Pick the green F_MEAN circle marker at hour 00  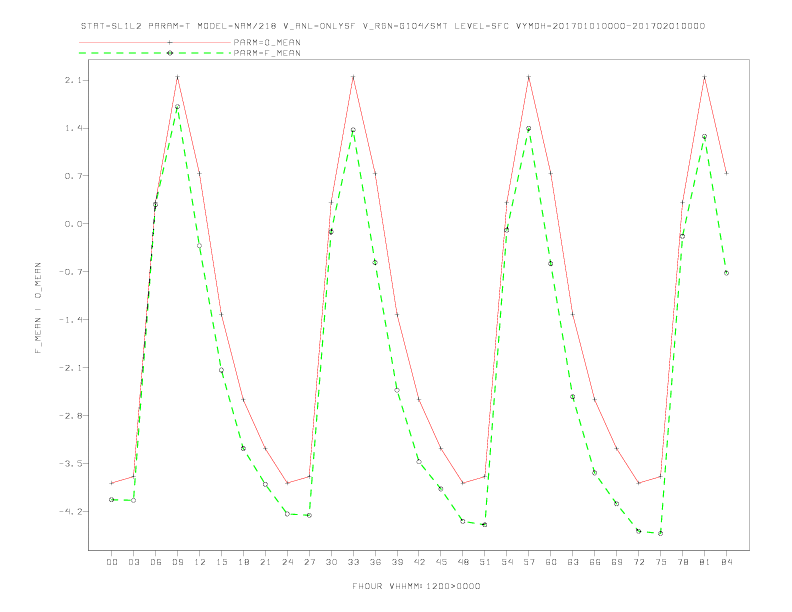coord(111,499)
